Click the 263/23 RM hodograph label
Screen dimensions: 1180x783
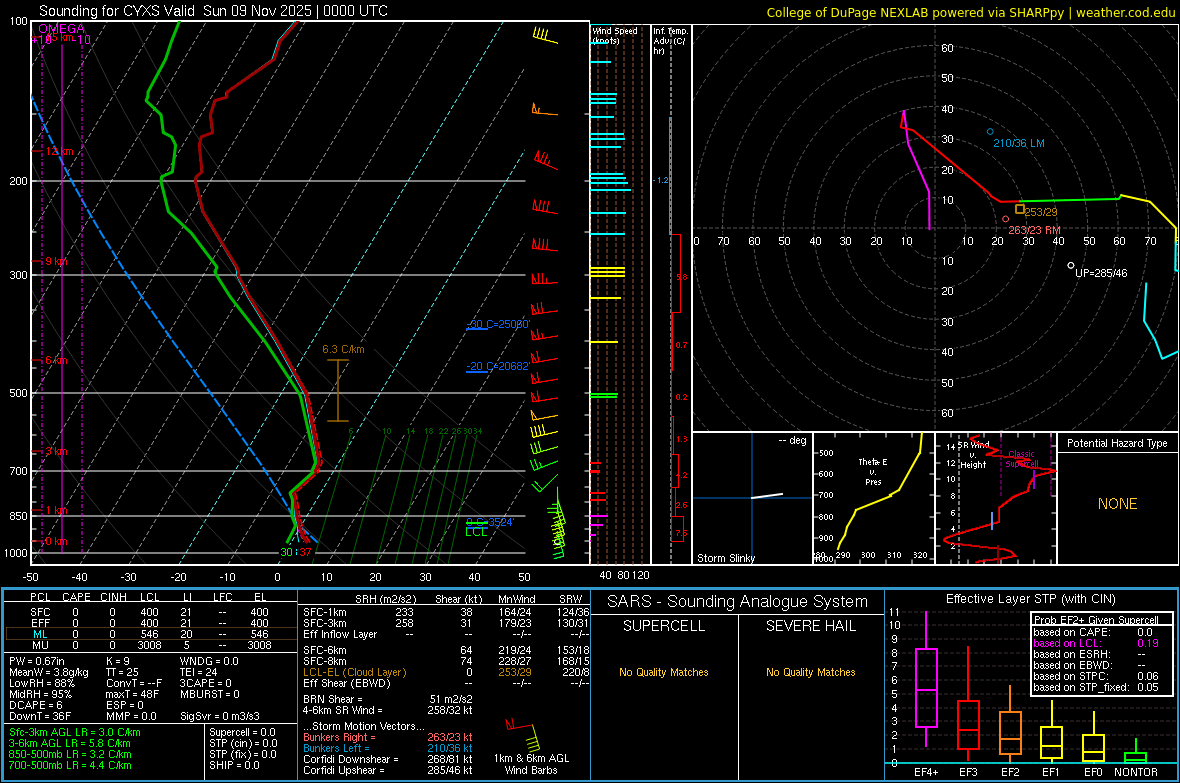tap(1034, 230)
